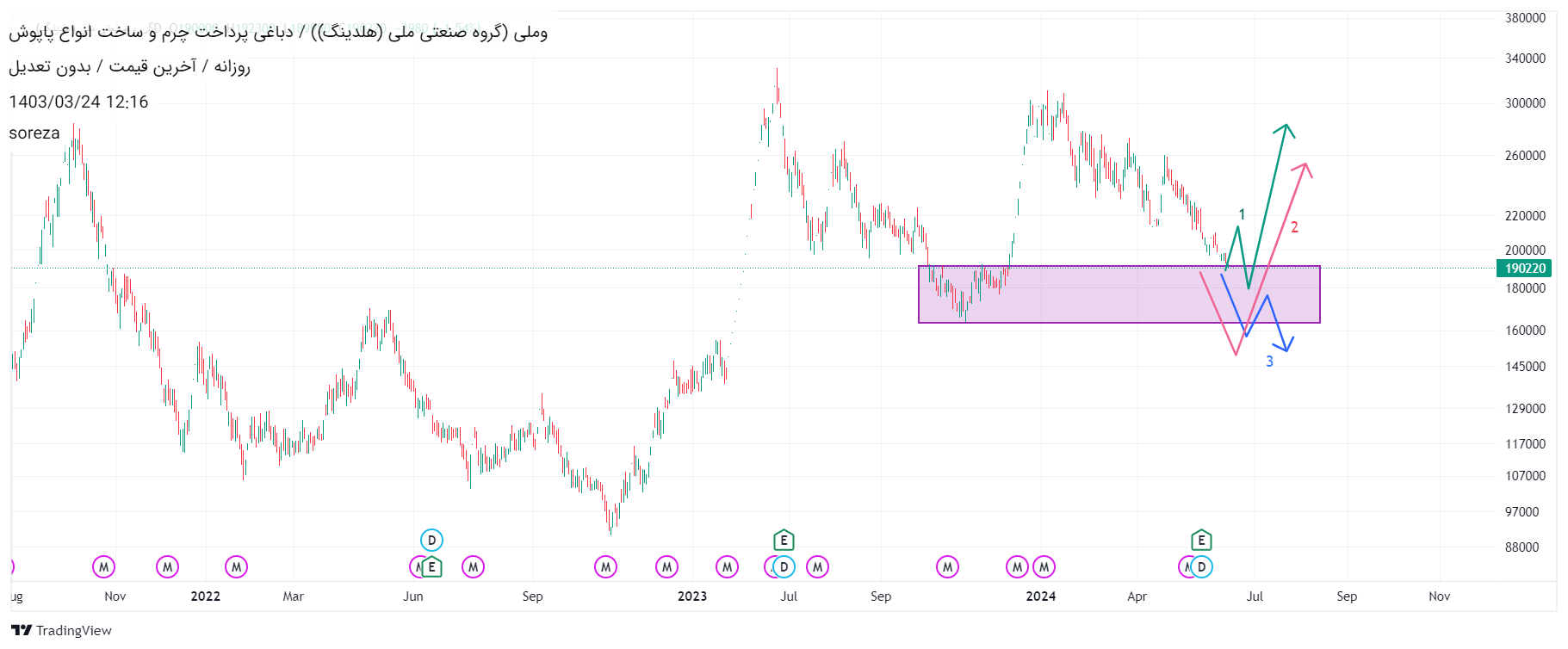Click the 97000 price axis label

1522,511
